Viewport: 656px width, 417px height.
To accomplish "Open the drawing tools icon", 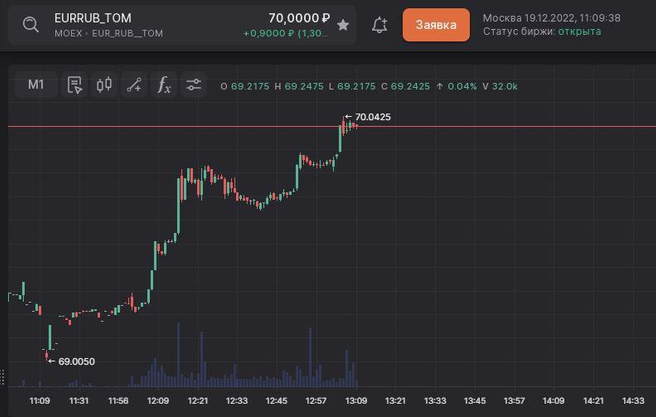I will coord(134,85).
